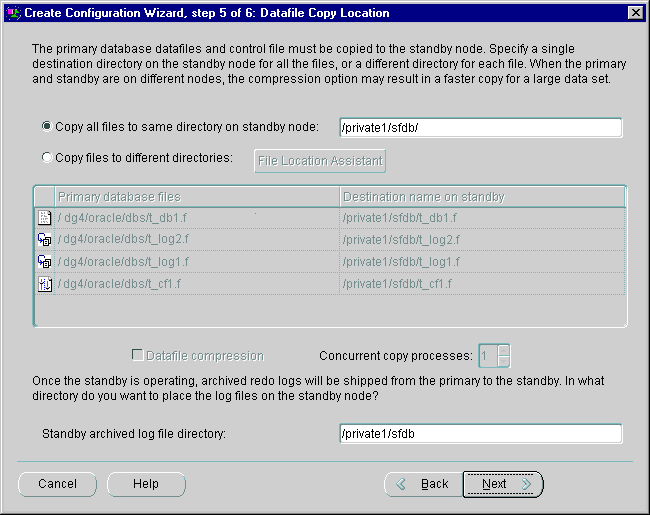Viewport: 650px width, 515px height.
Task: Select the /dg4/oracle/dbs/t_log1.f primary file cell
Action: click(197, 262)
